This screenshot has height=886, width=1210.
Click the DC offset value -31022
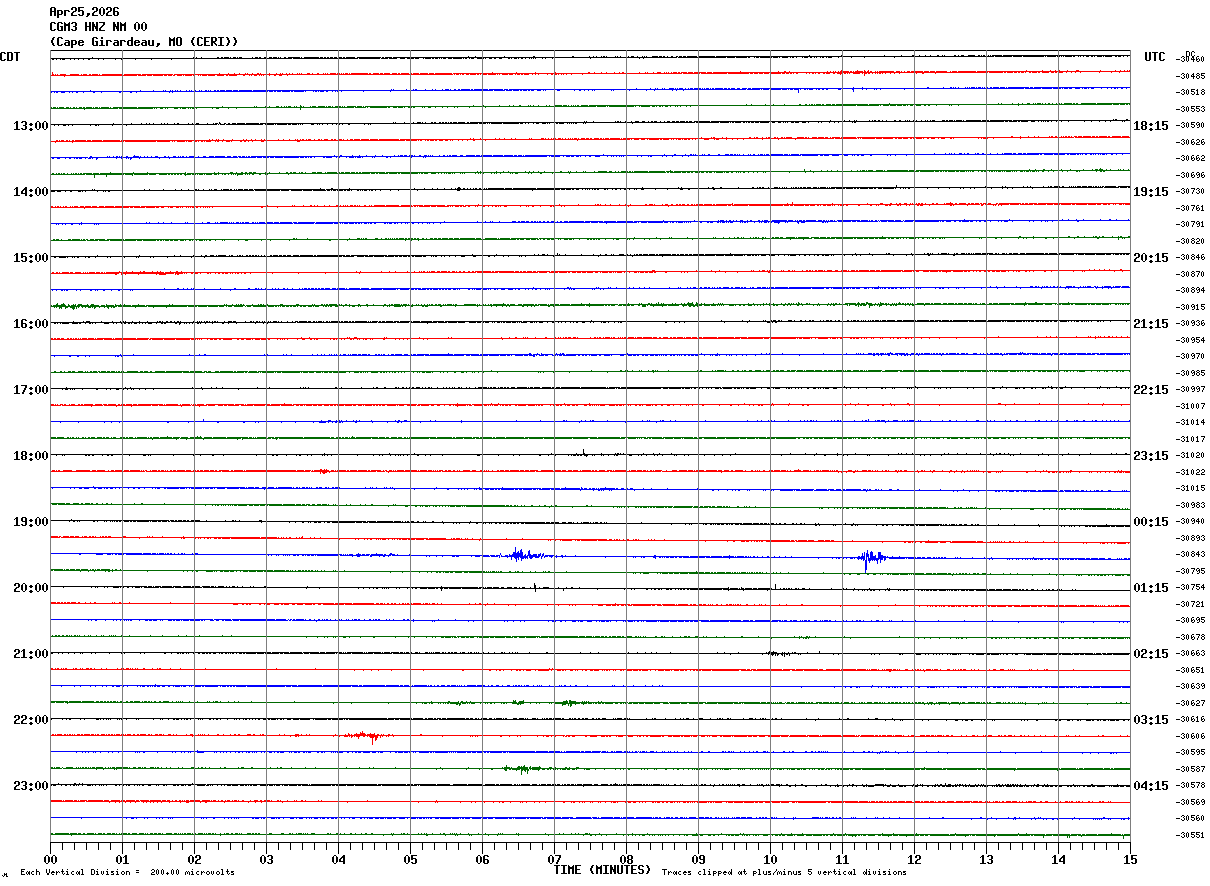click(1190, 472)
